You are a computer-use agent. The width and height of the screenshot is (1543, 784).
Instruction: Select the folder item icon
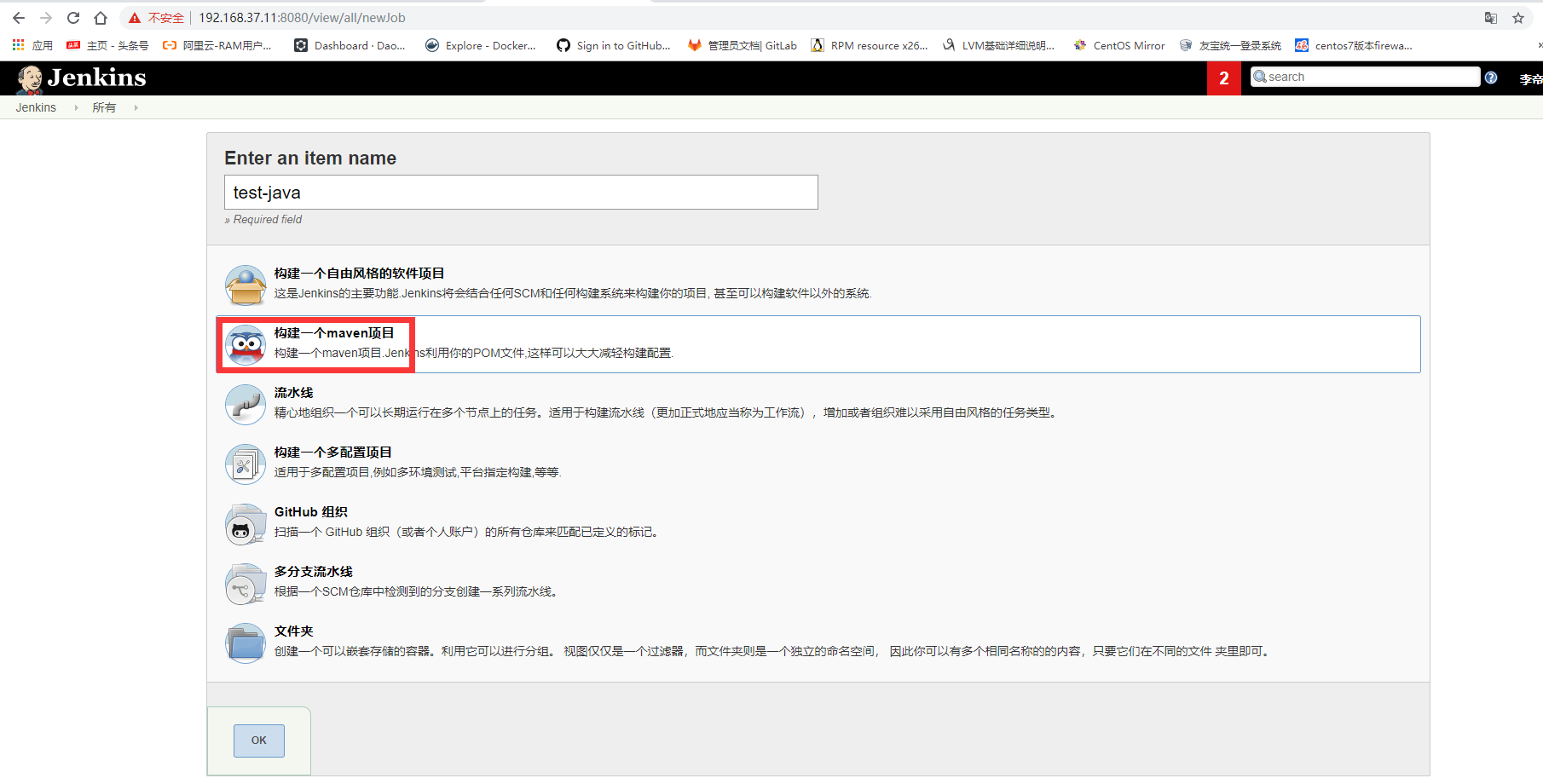(x=246, y=643)
